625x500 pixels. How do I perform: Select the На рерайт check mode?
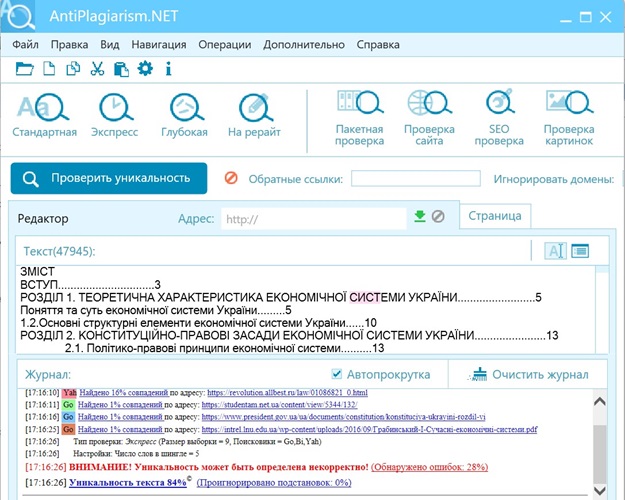[x=254, y=115]
